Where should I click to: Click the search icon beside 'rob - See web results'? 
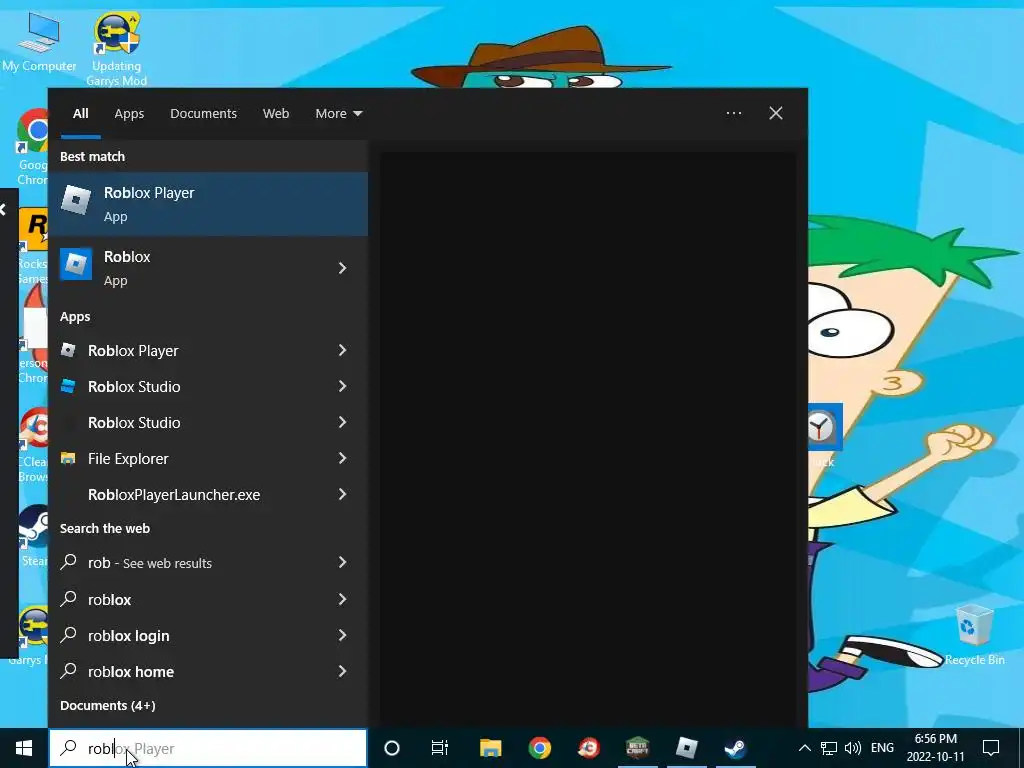(x=69, y=562)
